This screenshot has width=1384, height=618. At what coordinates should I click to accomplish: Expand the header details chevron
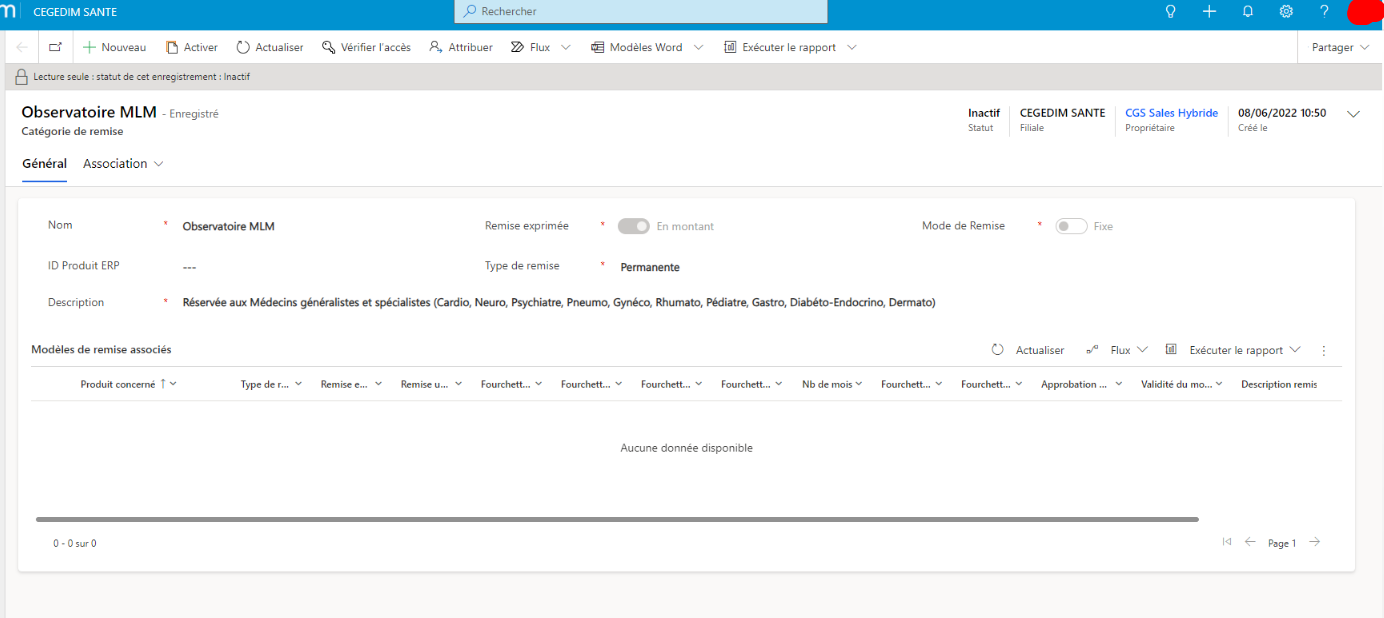(x=1353, y=114)
